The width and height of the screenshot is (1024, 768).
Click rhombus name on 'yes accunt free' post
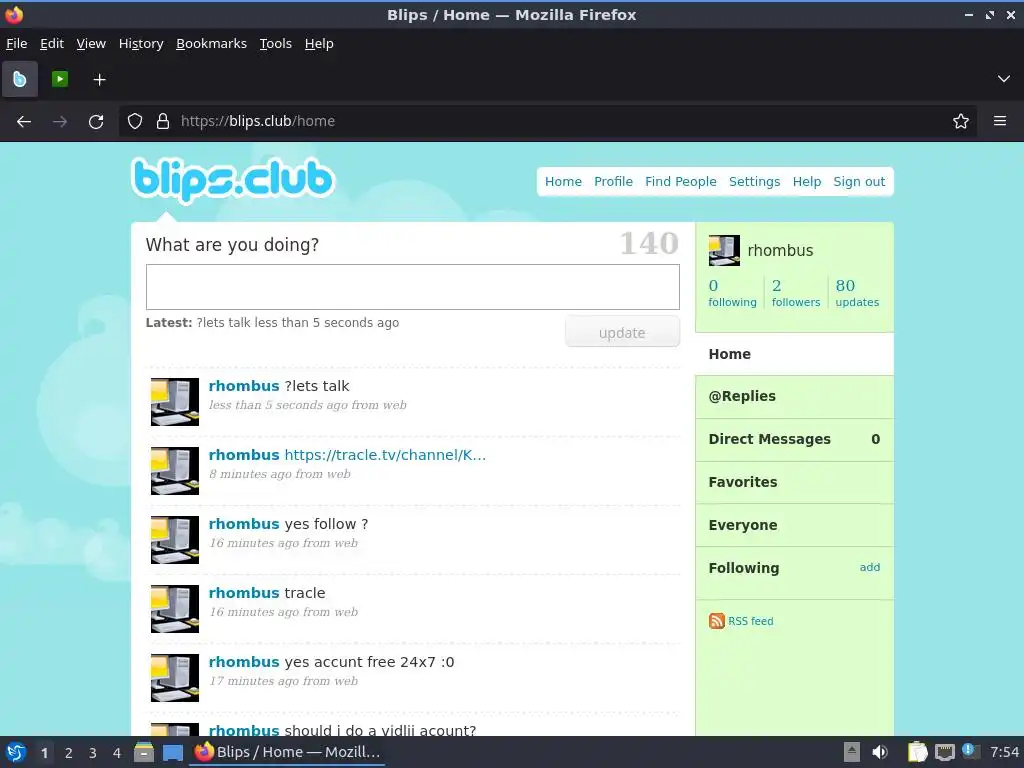(244, 662)
